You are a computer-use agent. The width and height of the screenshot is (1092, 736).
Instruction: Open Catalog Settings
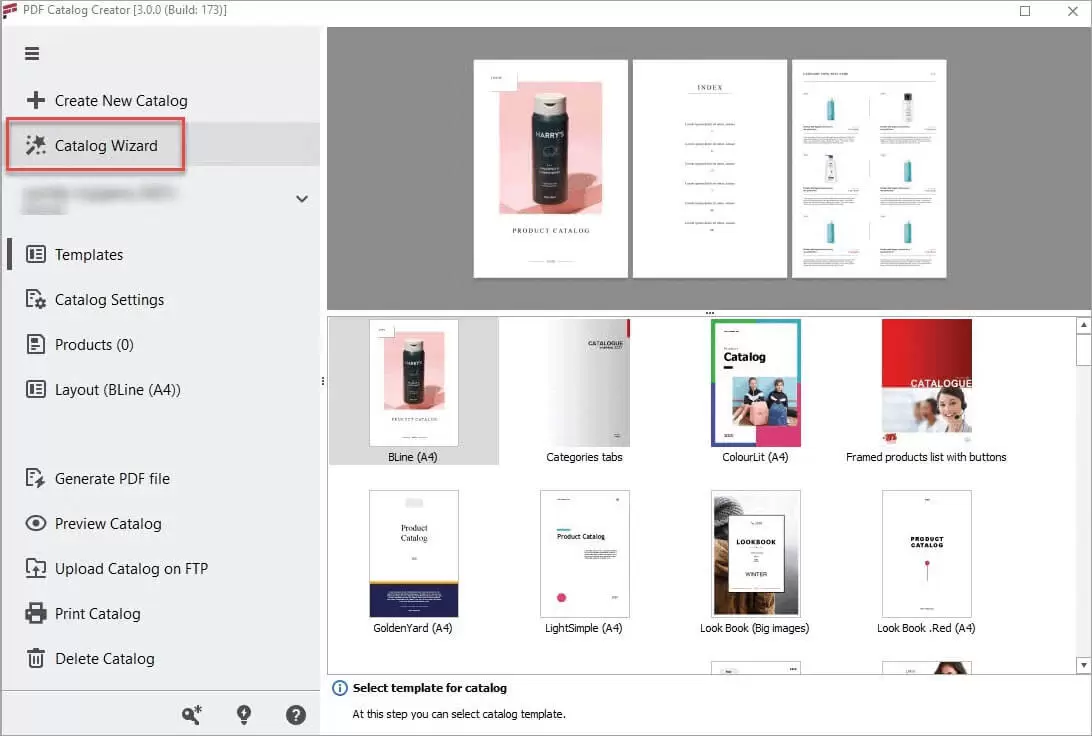[x=109, y=299]
